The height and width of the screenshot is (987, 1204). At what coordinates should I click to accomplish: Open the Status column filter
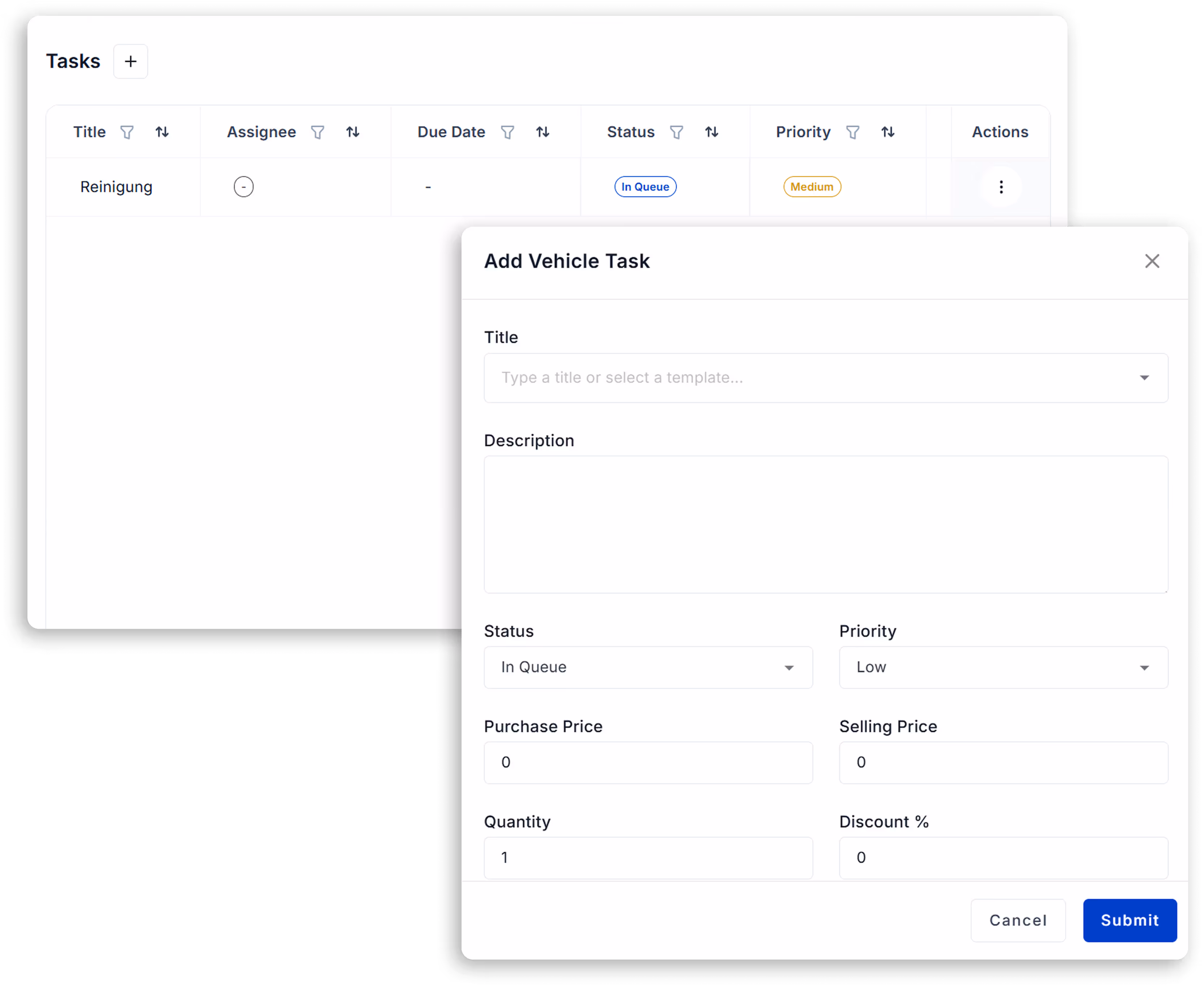pyautogui.click(x=676, y=132)
